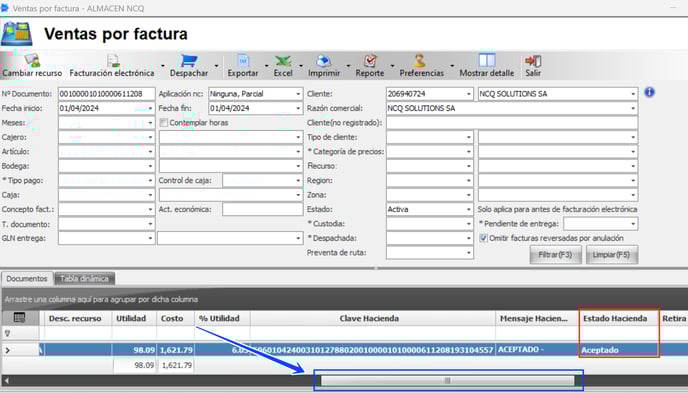Image resolution: width=688 pixels, height=393 pixels.
Task: Click the Imprimir printer icon
Action: click(x=324, y=61)
